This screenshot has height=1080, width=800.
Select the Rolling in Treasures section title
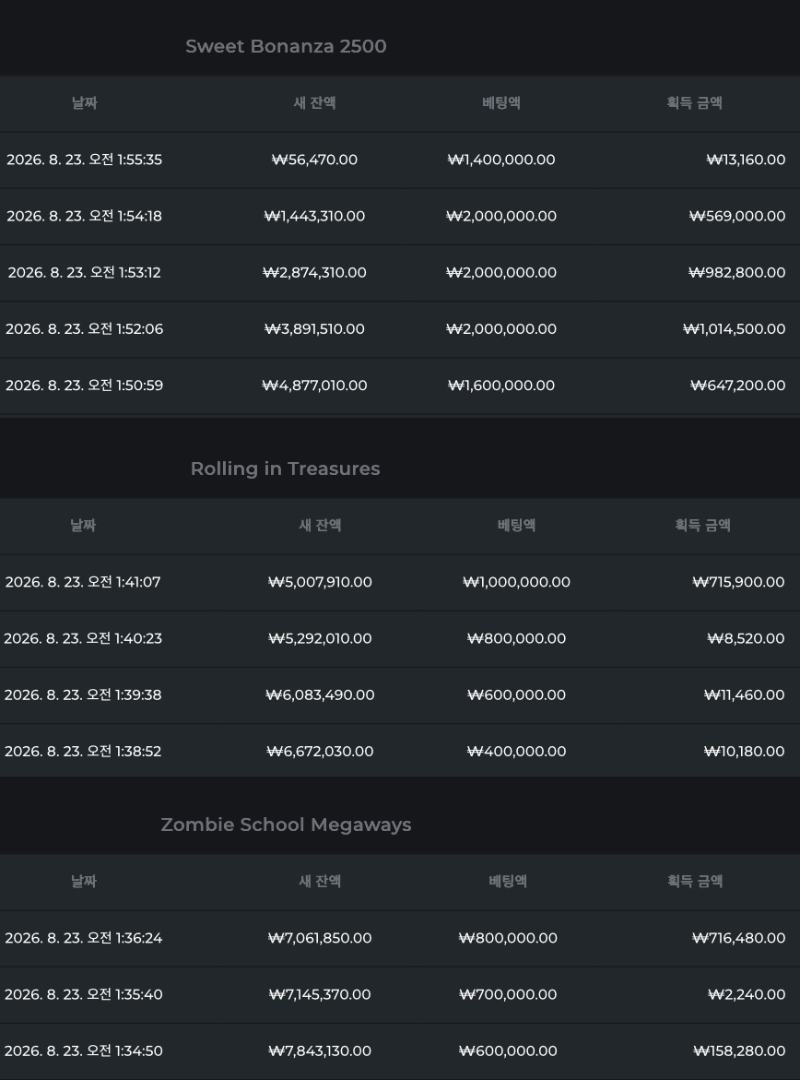285,468
